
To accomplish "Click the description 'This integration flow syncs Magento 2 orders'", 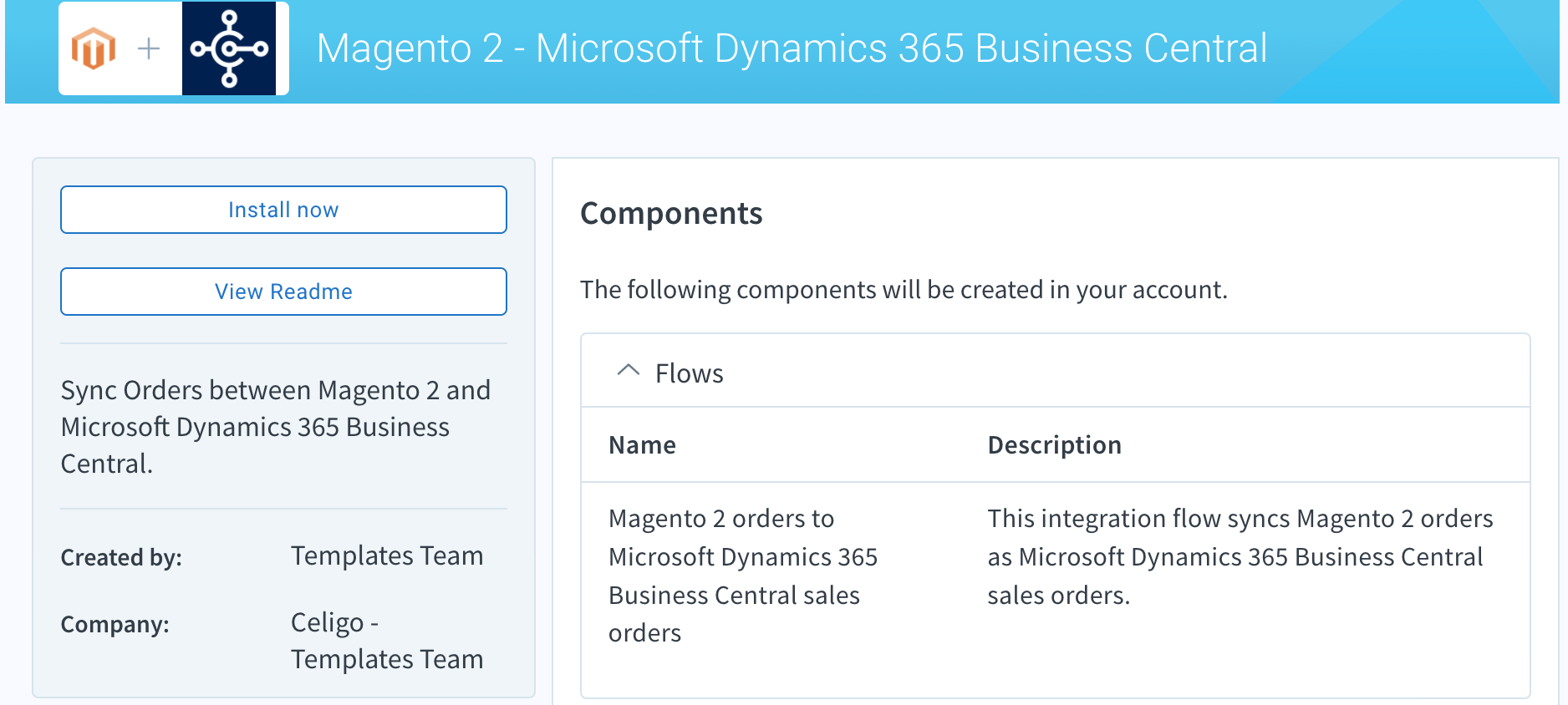I will pyautogui.click(x=1240, y=556).
